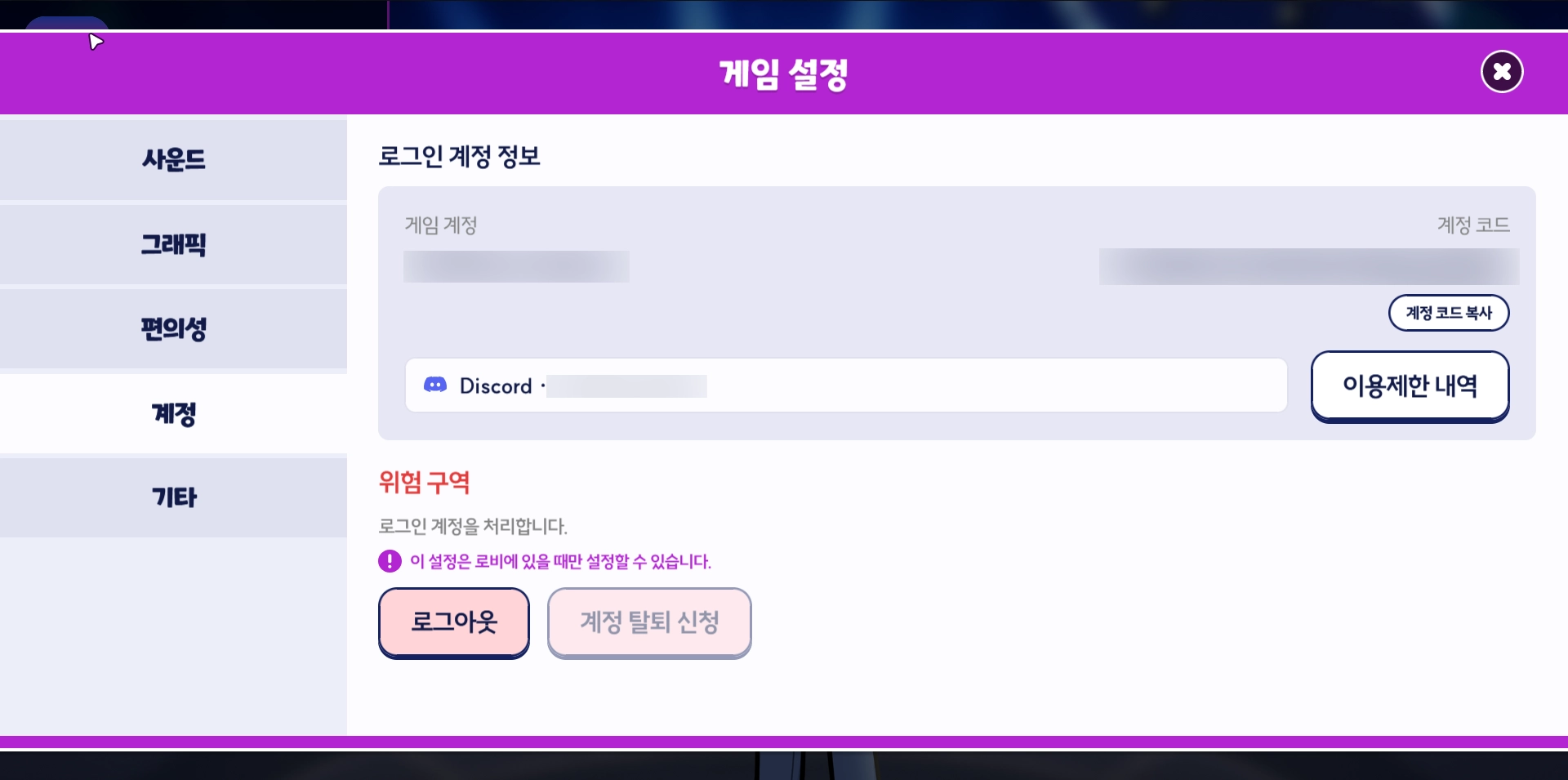Click the 게임 설정 title text

784,74
